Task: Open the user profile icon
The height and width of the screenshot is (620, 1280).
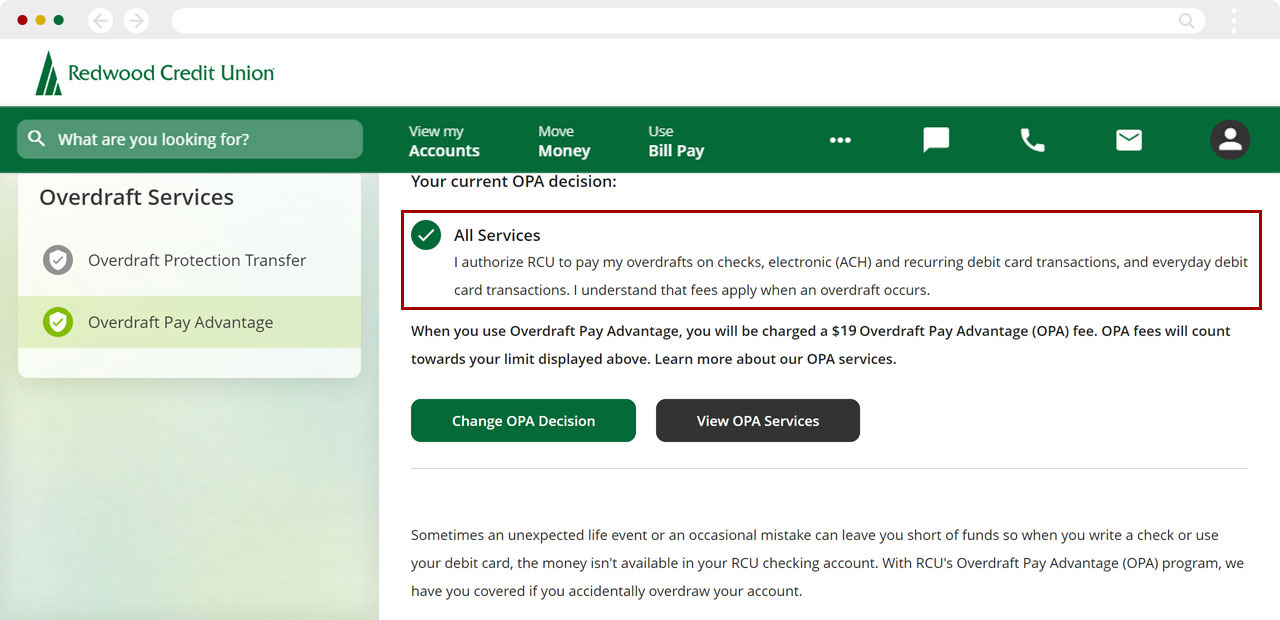Action: (x=1230, y=140)
